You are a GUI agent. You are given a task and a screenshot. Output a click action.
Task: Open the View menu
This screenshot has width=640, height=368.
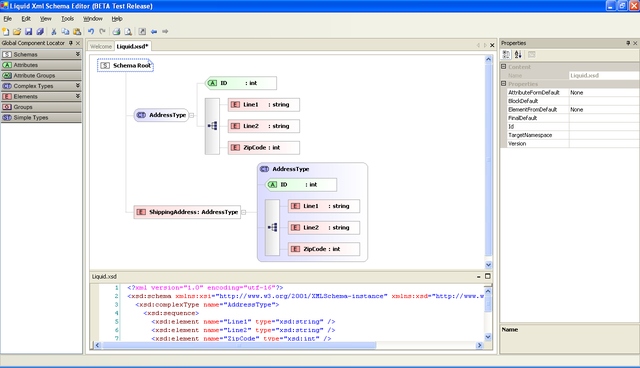point(45,19)
